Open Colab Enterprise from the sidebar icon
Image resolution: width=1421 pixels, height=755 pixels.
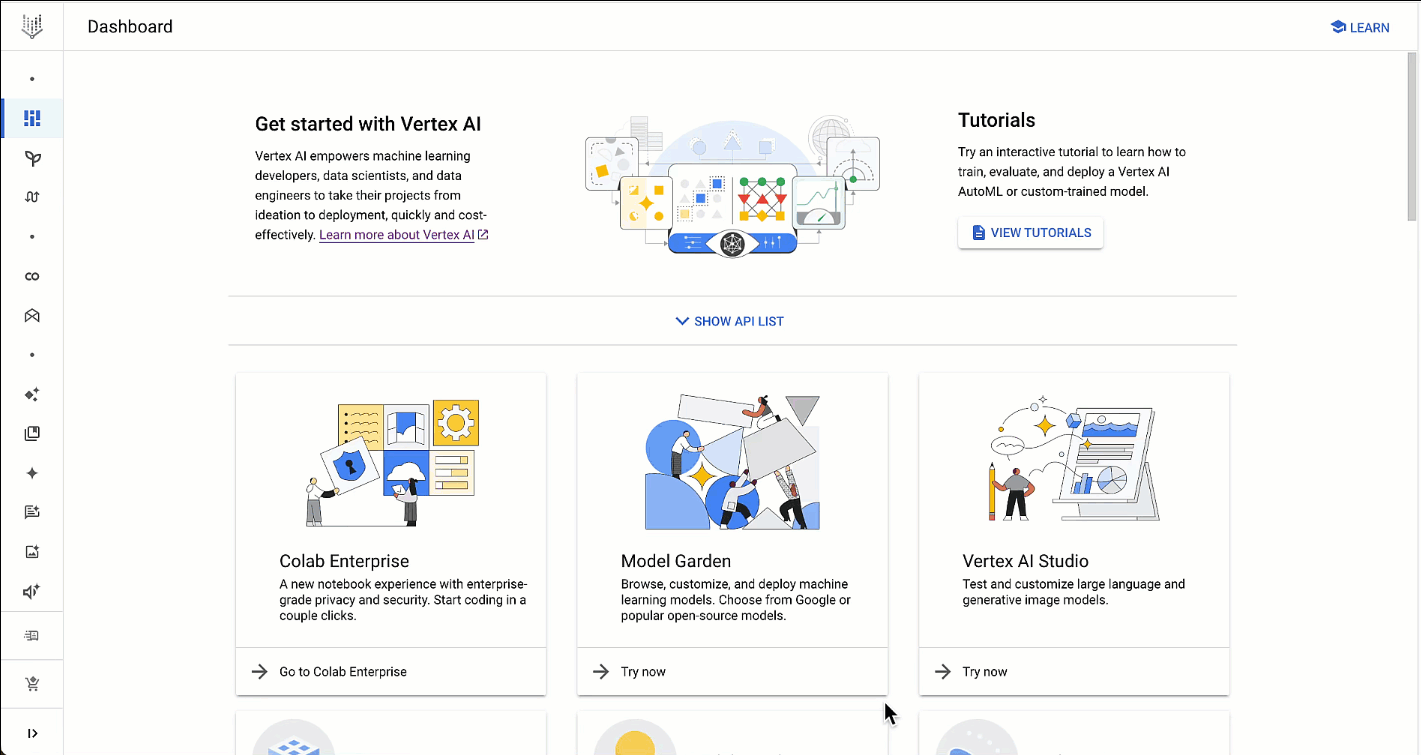click(x=31, y=276)
